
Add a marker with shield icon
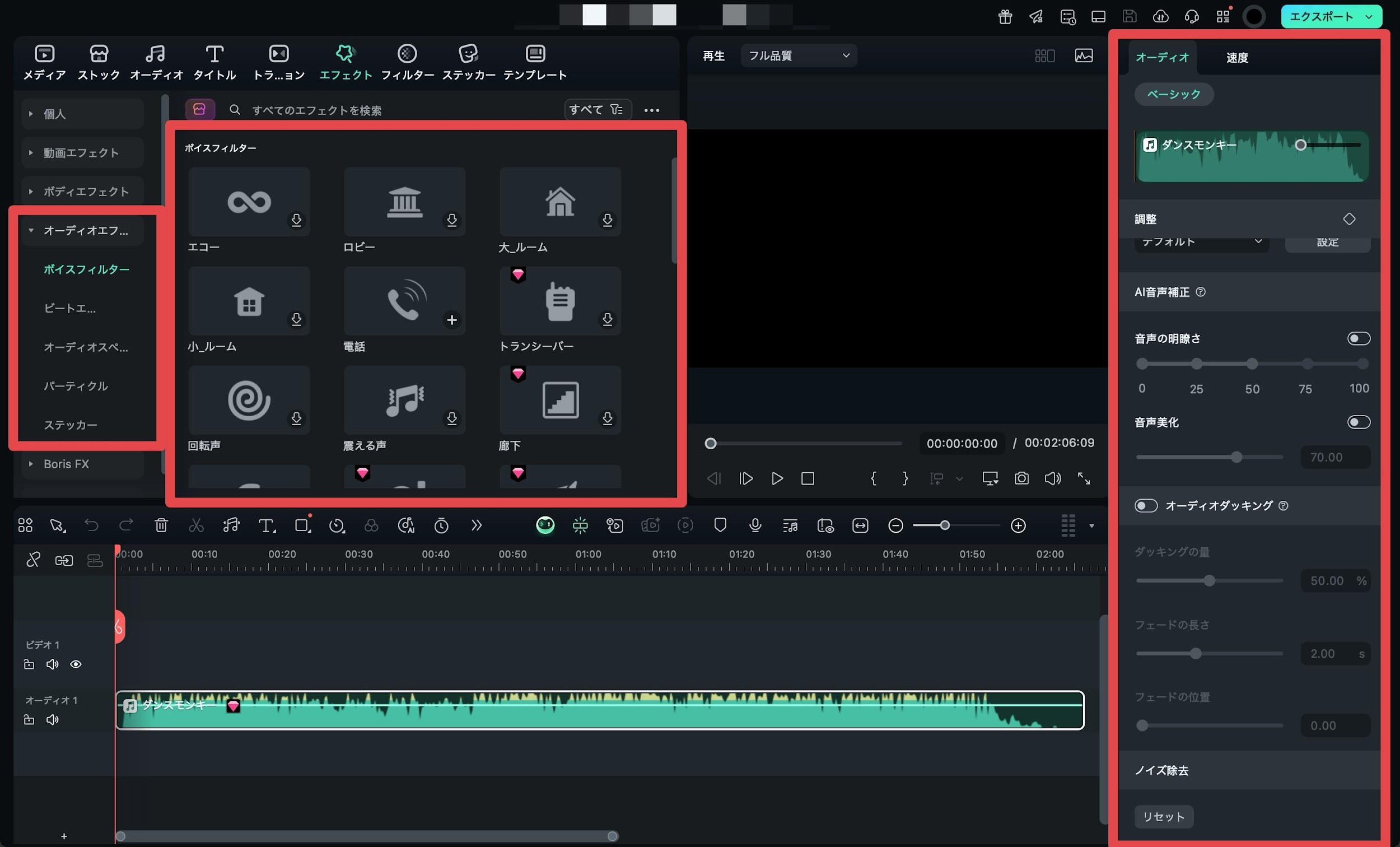coord(720,526)
